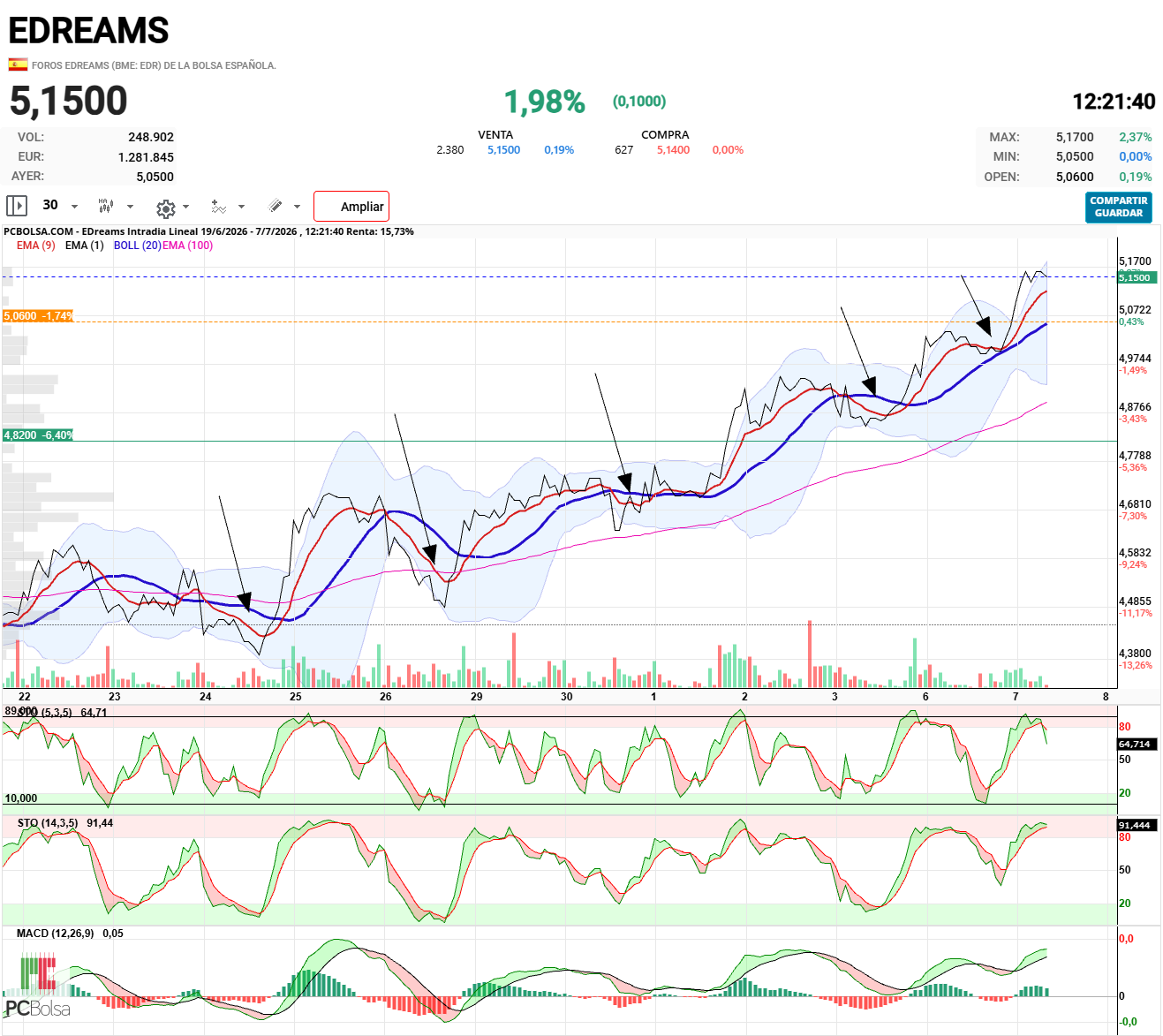1163x1036 pixels.
Task: Click the Ampliar button
Action: [x=351, y=207]
